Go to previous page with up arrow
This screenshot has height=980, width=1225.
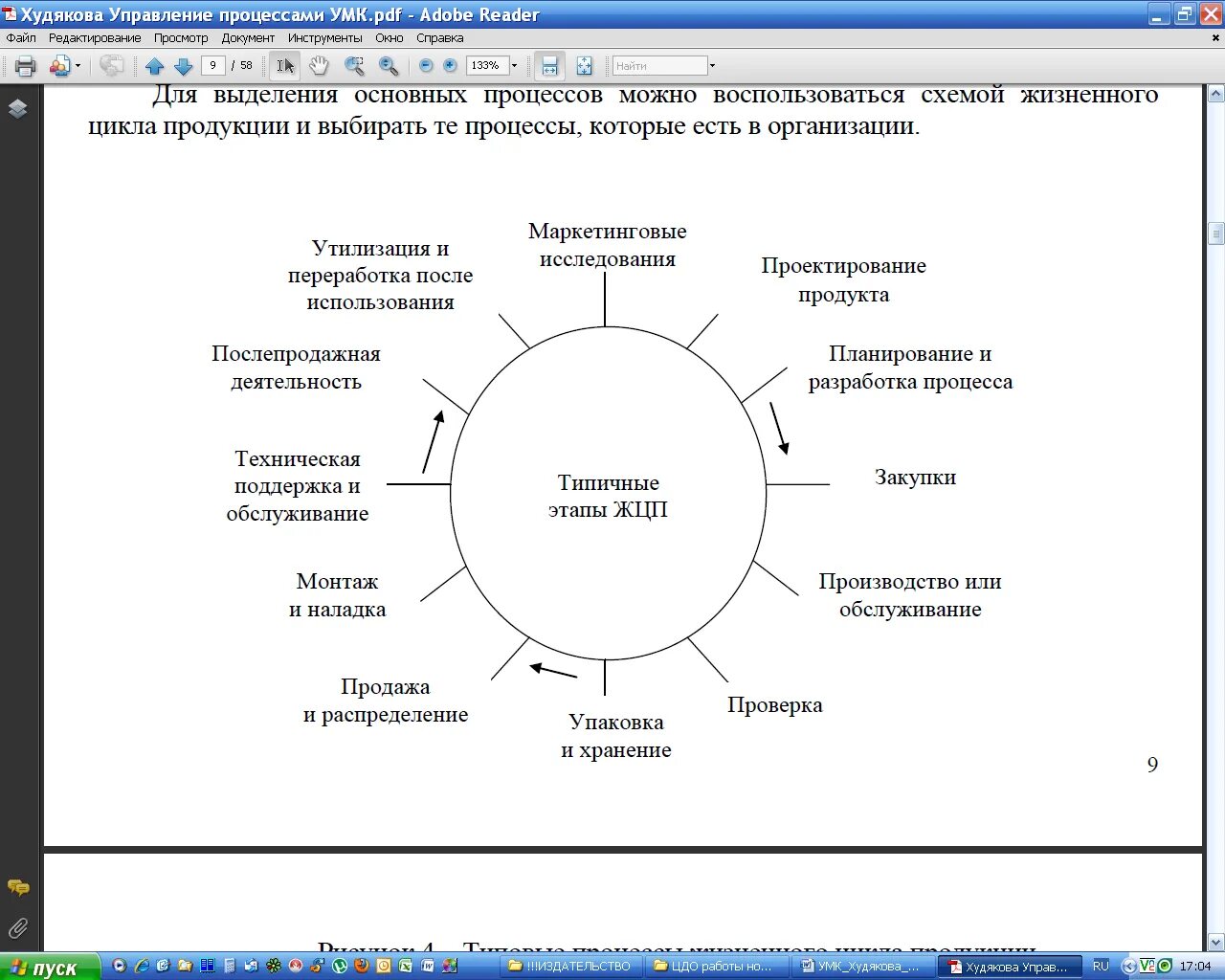coord(154,66)
